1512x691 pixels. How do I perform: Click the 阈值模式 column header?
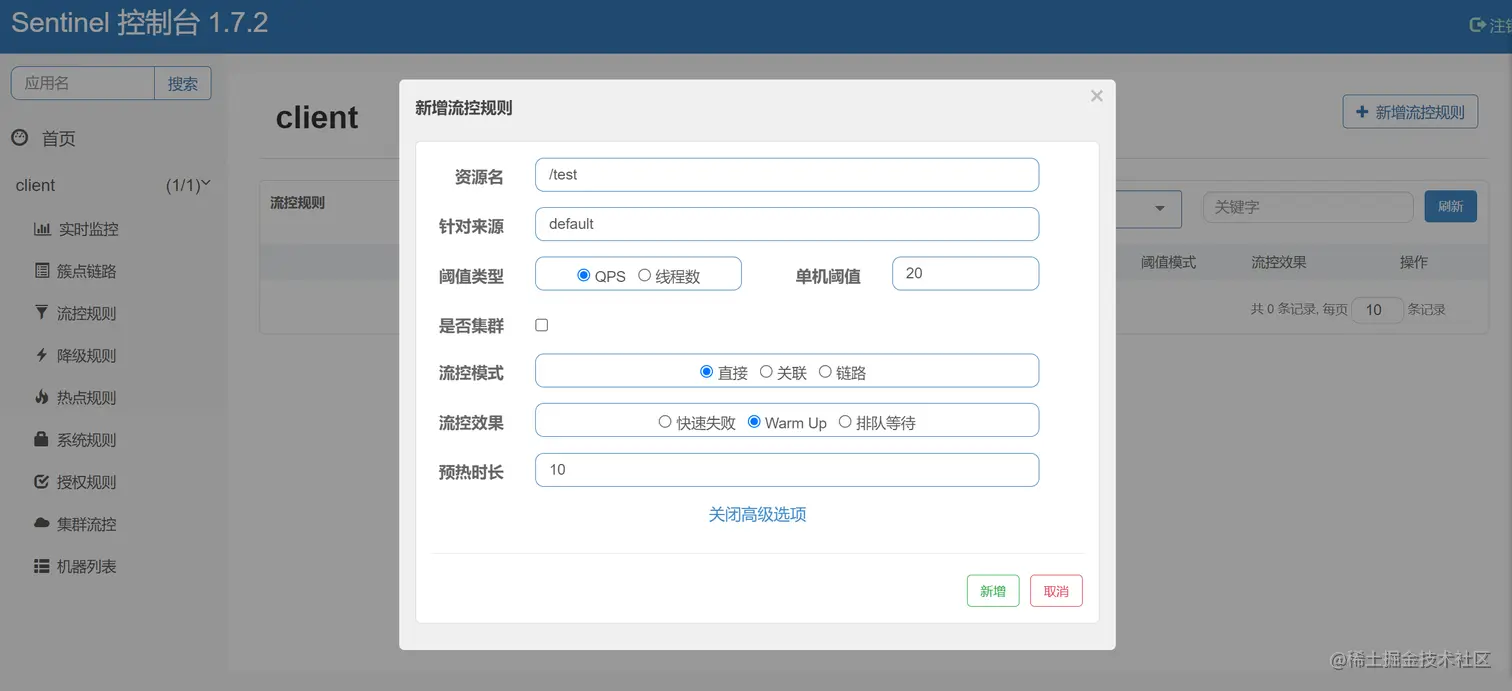click(x=1168, y=262)
